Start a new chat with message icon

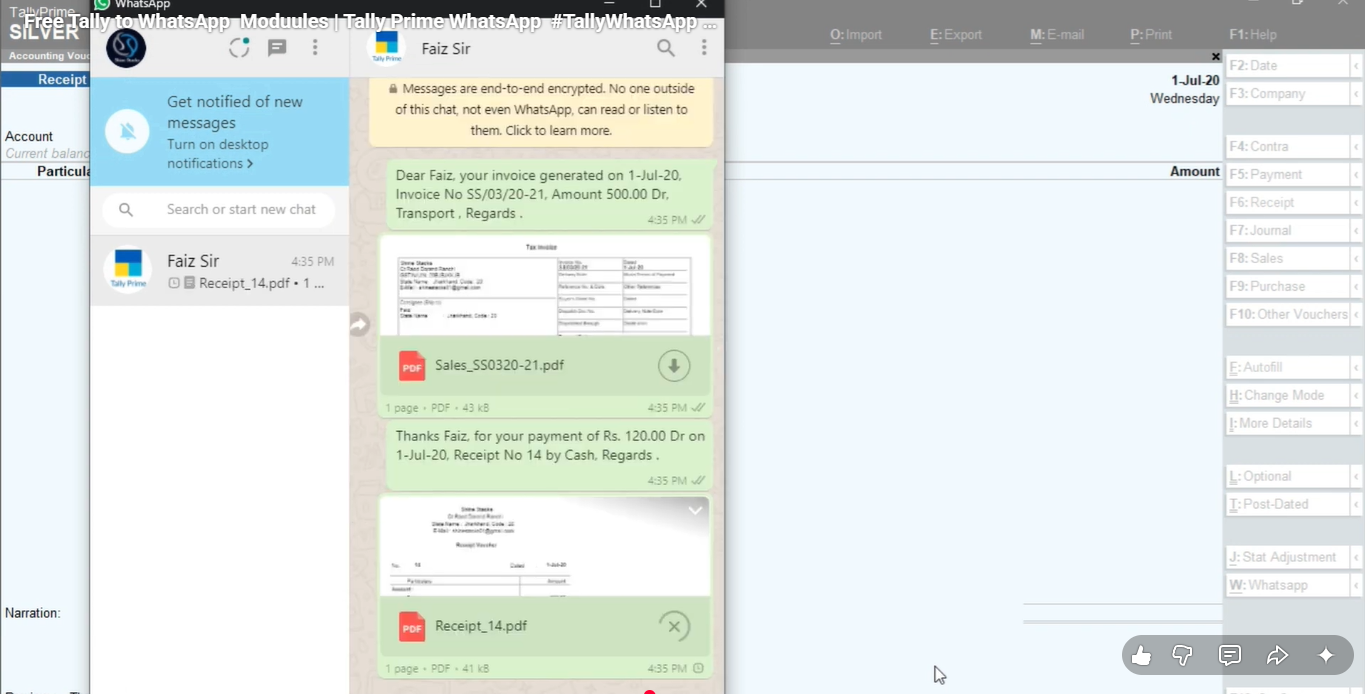277,48
